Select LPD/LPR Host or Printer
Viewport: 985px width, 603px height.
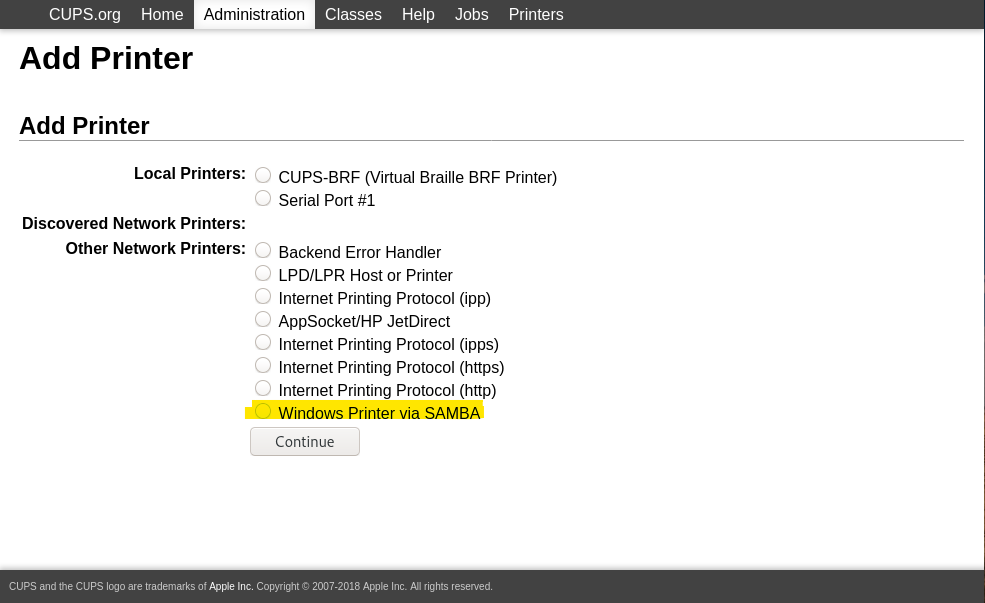pos(263,273)
